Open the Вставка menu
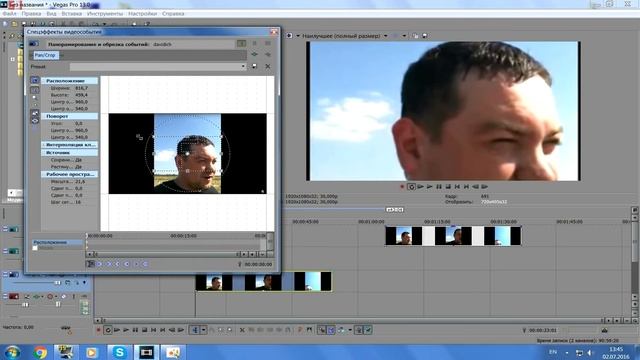The width and height of the screenshot is (640, 360). (72, 13)
